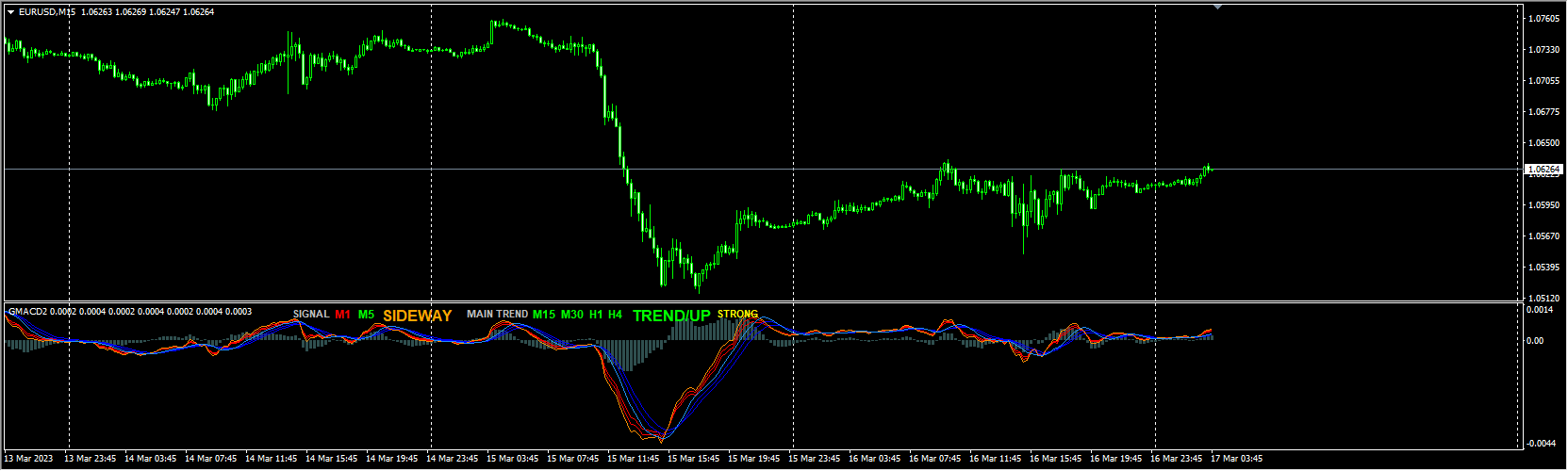Viewport: 1568px width, 471px height.
Task: Click time axis label 13 Mar 23:45
Action: 91,460
